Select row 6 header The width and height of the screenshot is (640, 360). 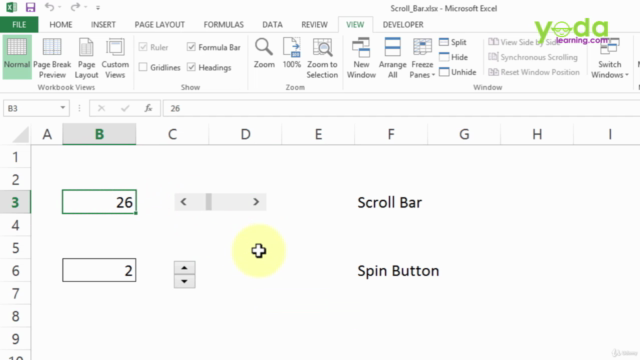click(x=15, y=270)
